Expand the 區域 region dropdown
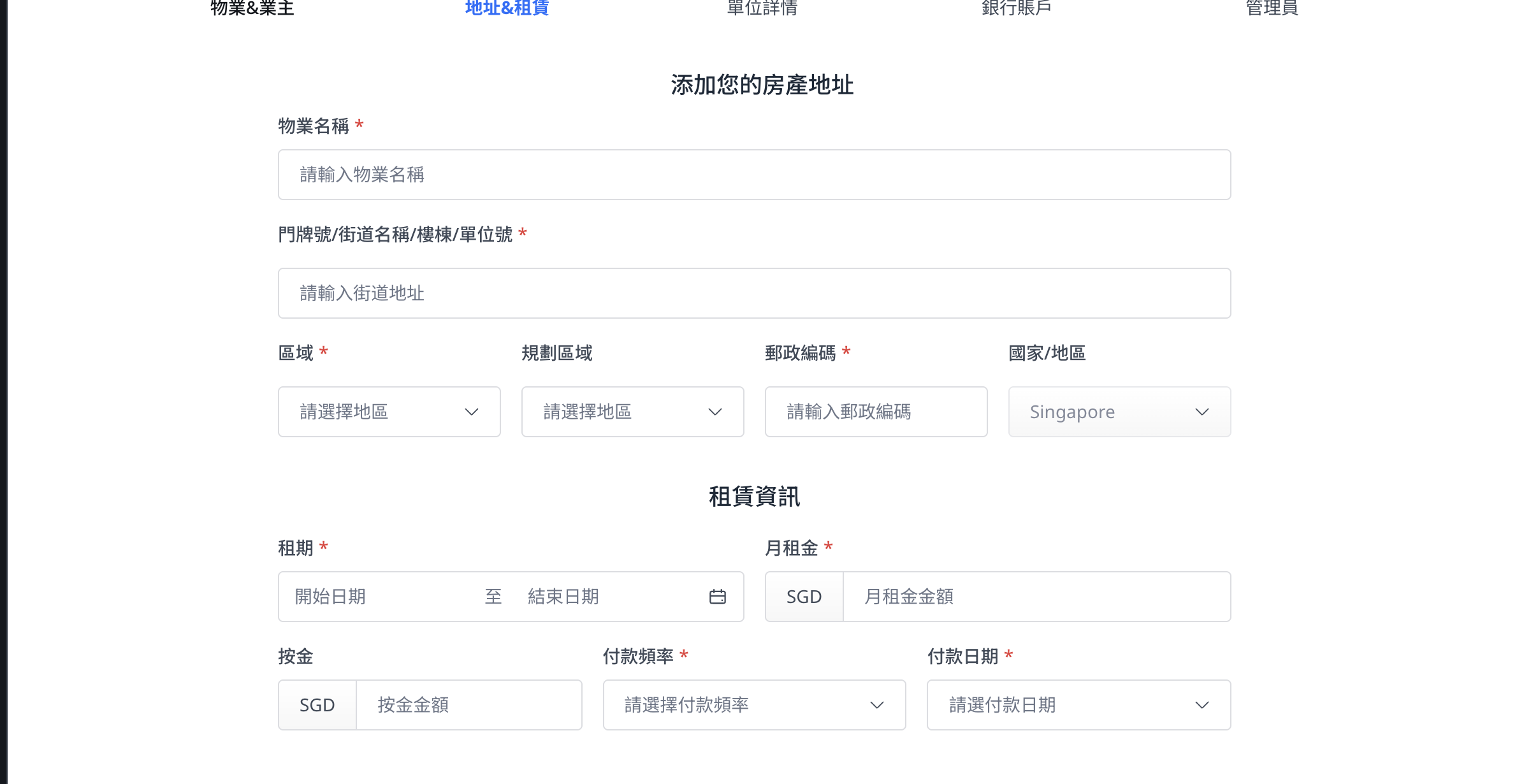 pyautogui.click(x=389, y=412)
